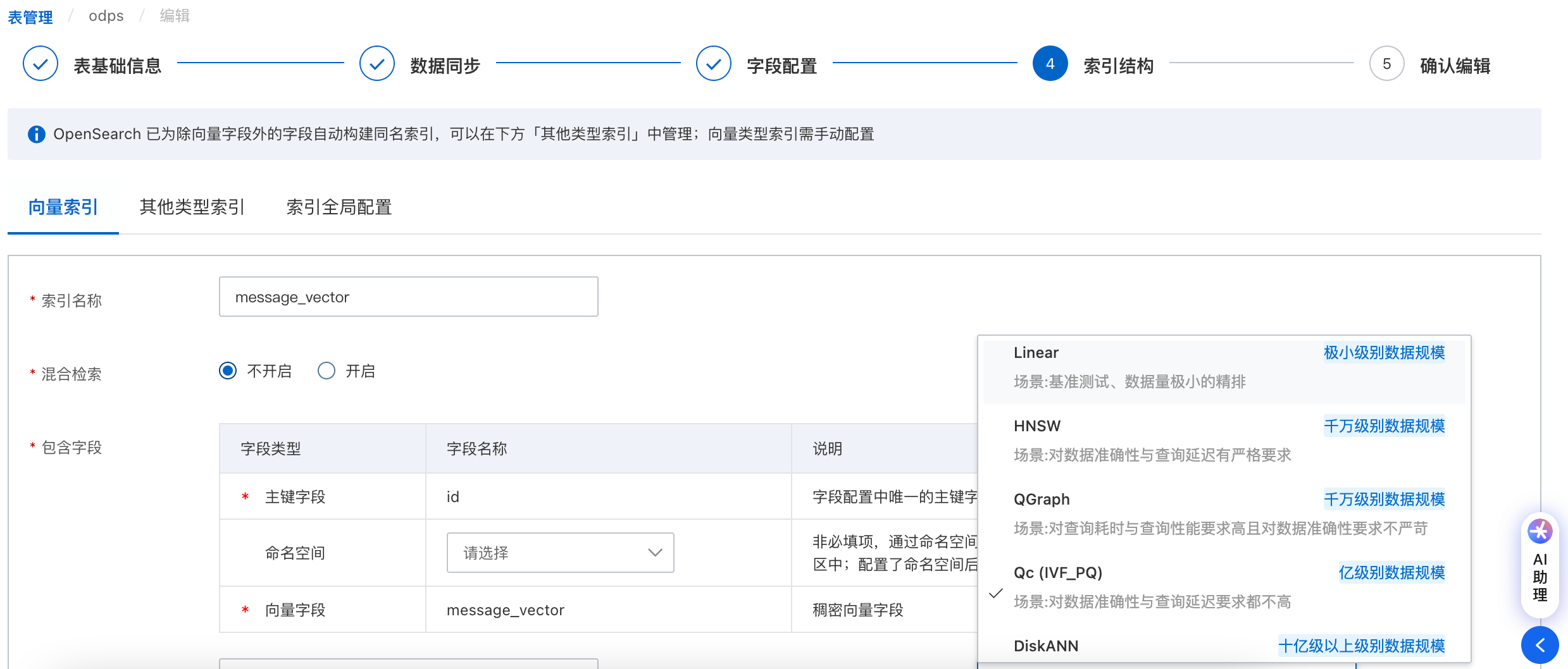
Task: Click the blue collapse arrow button
Action: 1540,645
